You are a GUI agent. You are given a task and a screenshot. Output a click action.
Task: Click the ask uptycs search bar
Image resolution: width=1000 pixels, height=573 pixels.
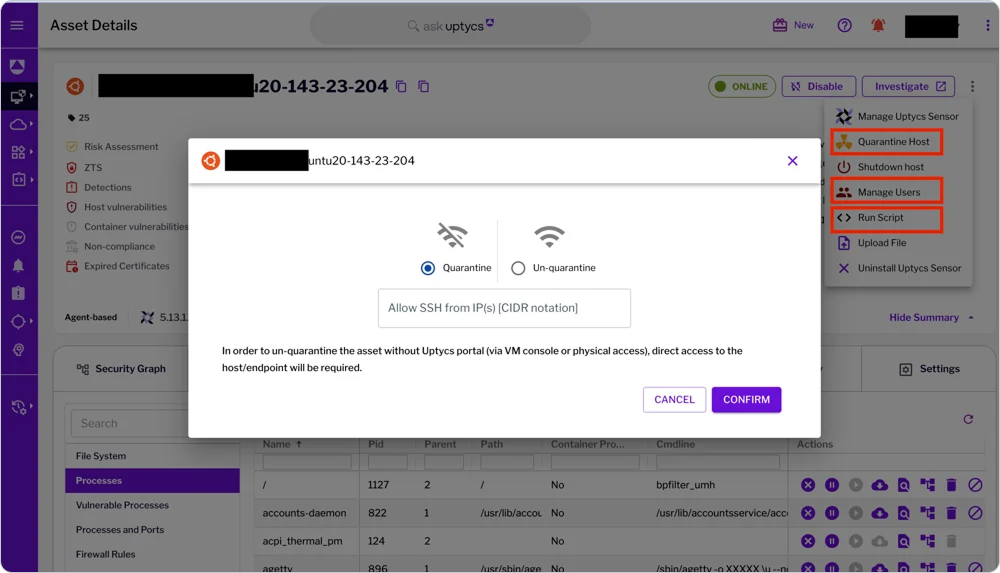450,26
